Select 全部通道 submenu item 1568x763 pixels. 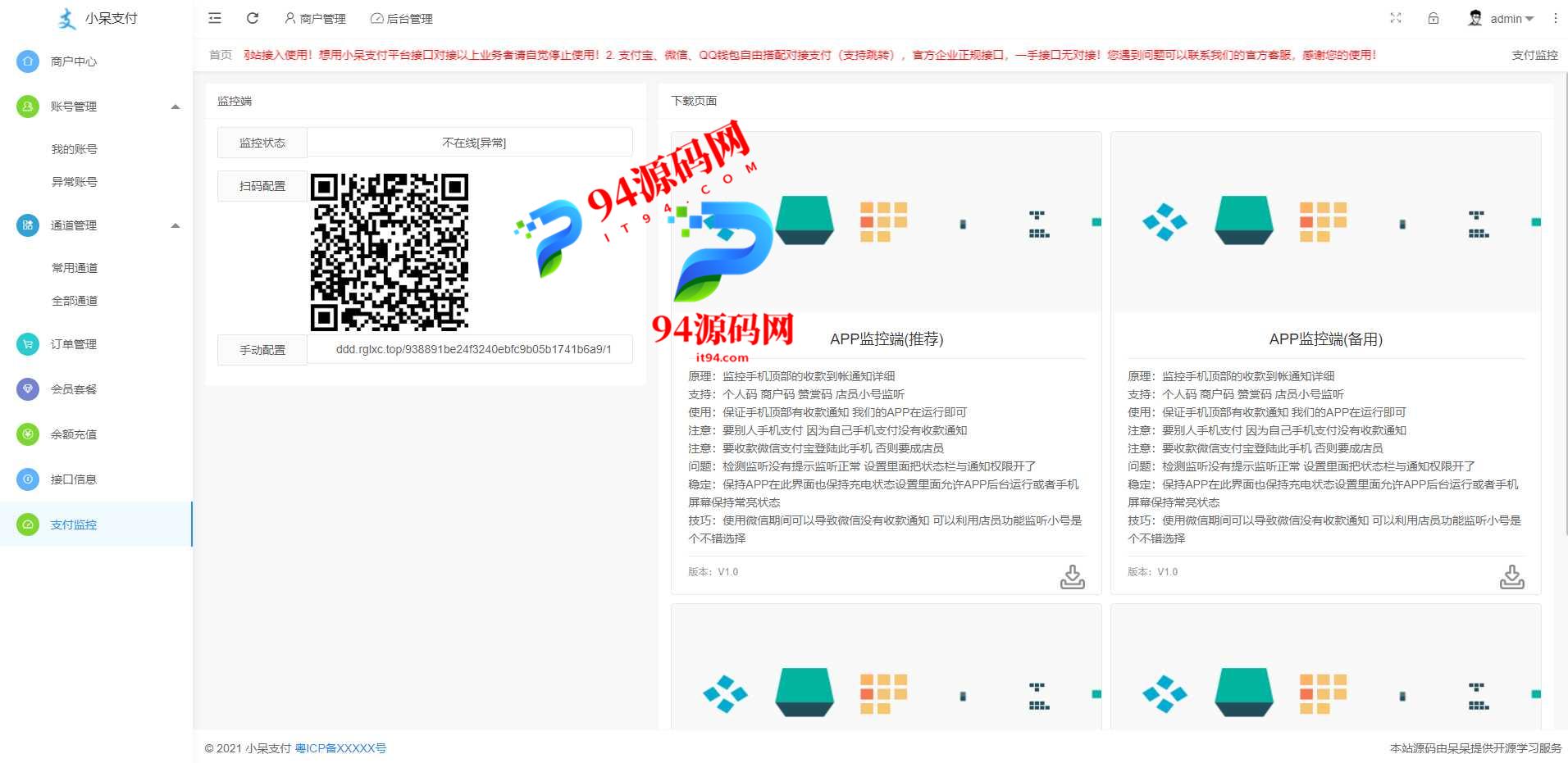point(75,301)
